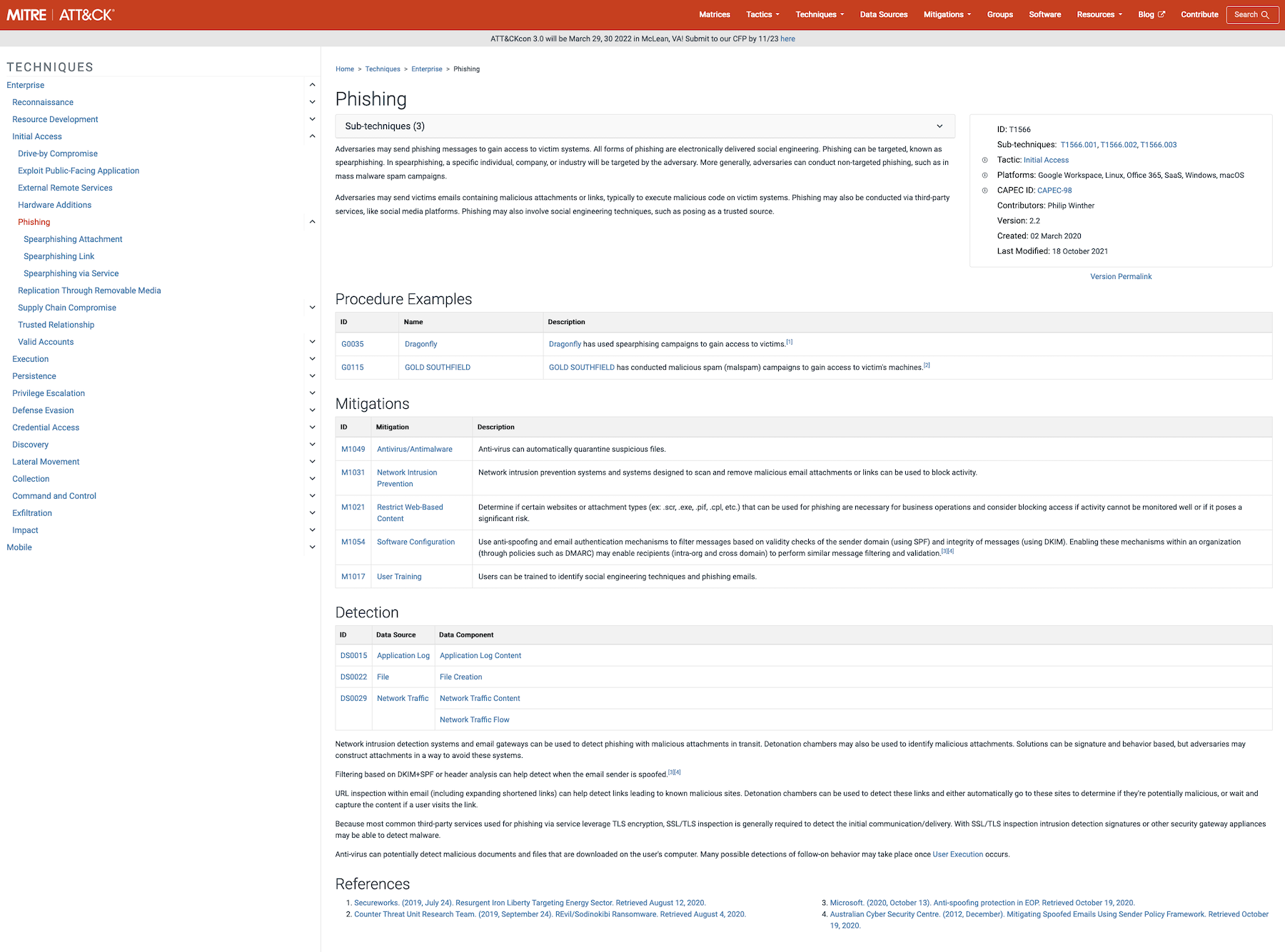Screen dimensions: 1285x952
Task: Open the Matrices menu item
Action: (714, 14)
